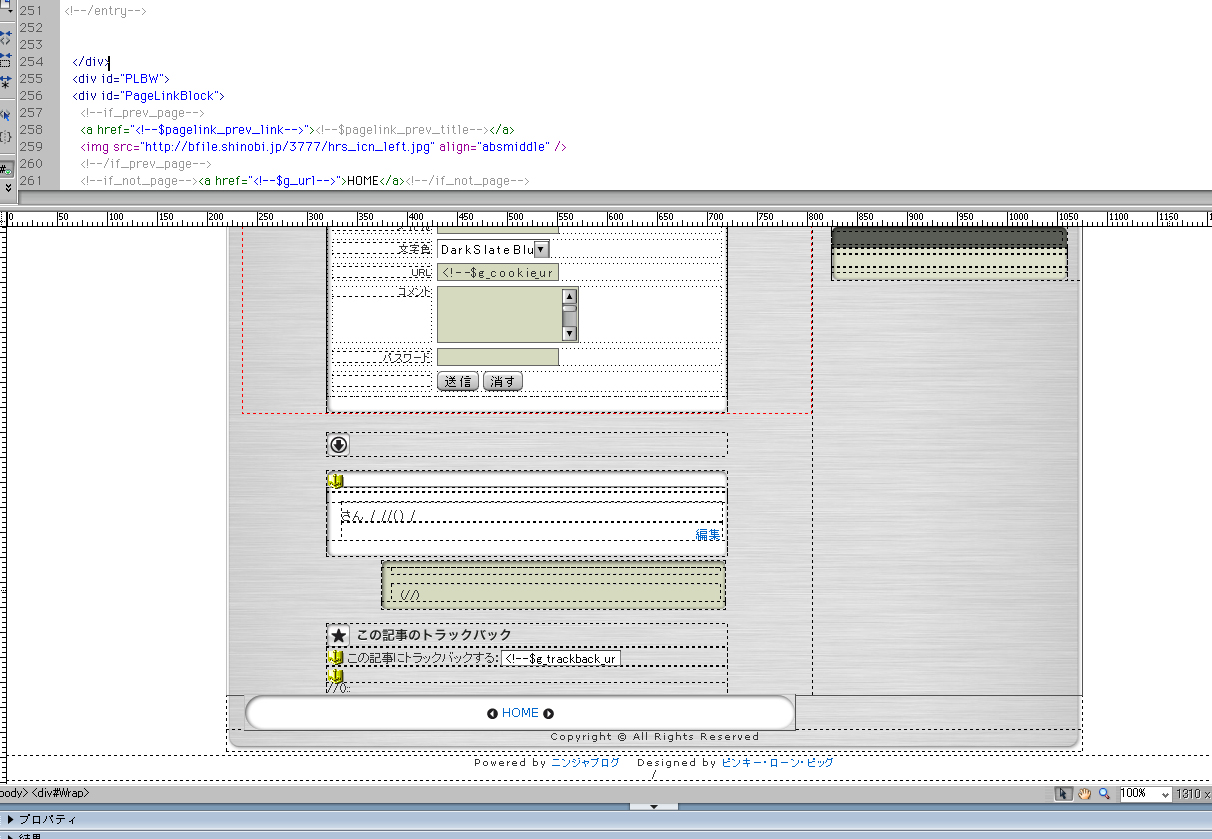Click the Collapse Selection icon in coding toolbar
The height and width of the screenshot is (839, 1212).
coord(5,61)
